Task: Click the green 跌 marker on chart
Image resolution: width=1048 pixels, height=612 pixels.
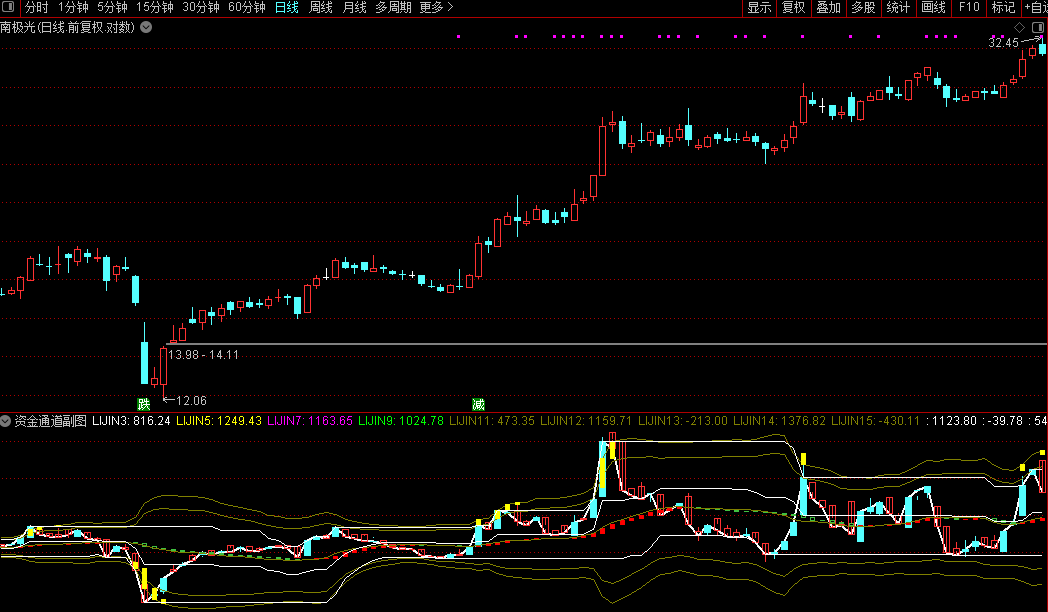Action: pos(143,404)
